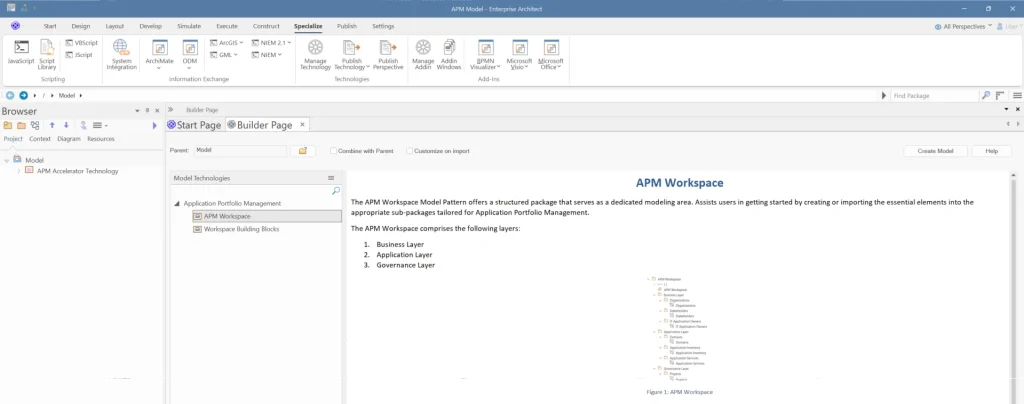Click the search magnifier in Model Technologies

336,191
